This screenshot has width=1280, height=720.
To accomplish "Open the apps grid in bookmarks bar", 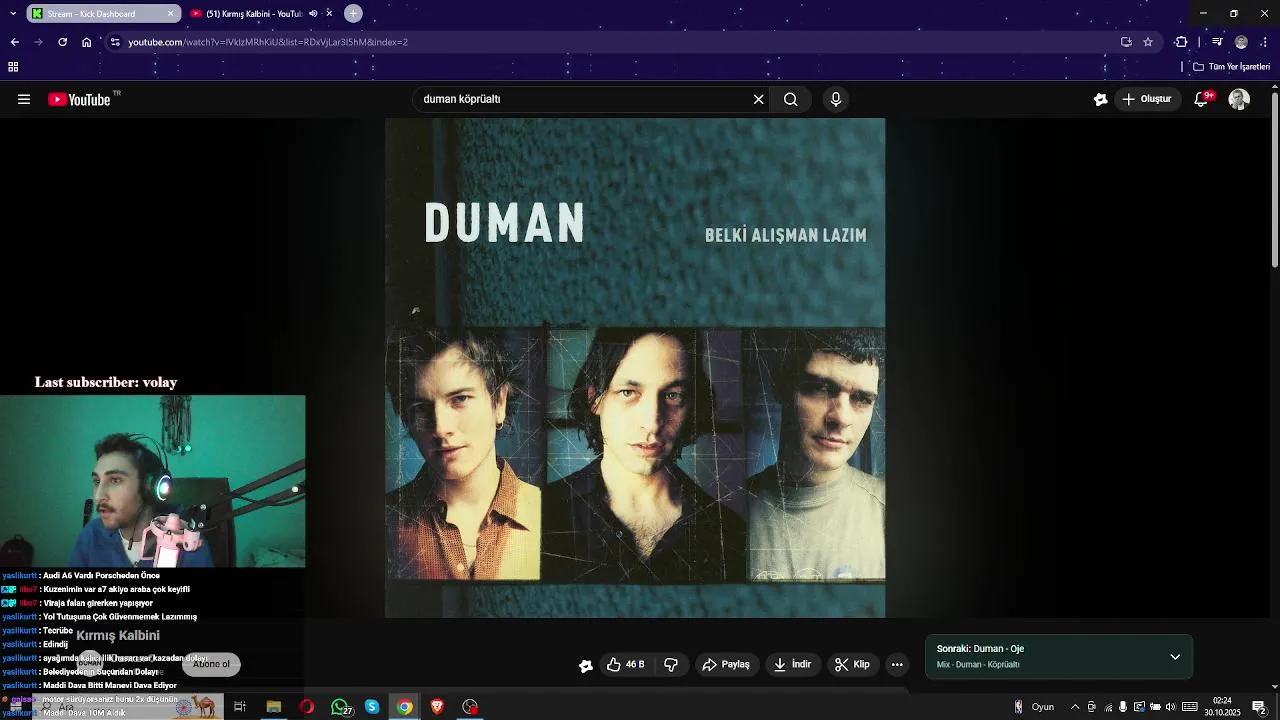I will point(13,67).
